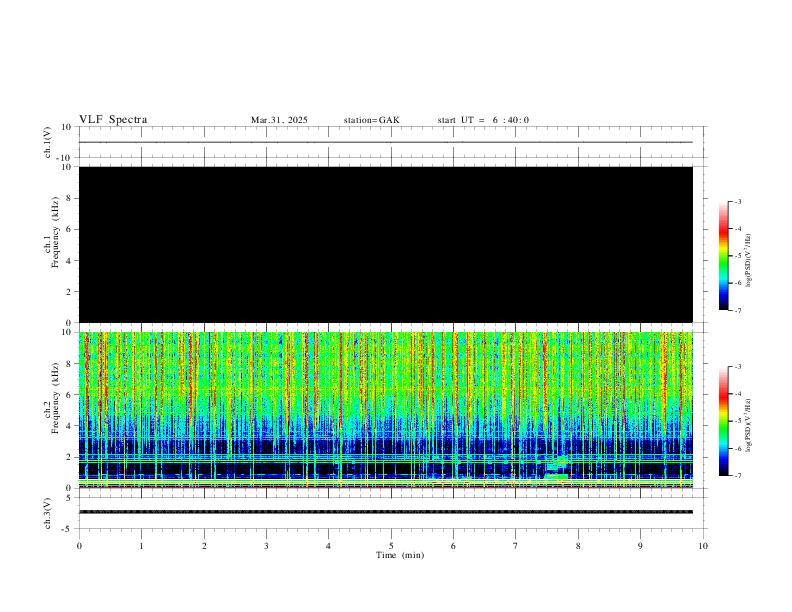The image size is (792, 612).
Task: Click the "2" kHz tick on ch.1 axis
Action: (70, 292)
